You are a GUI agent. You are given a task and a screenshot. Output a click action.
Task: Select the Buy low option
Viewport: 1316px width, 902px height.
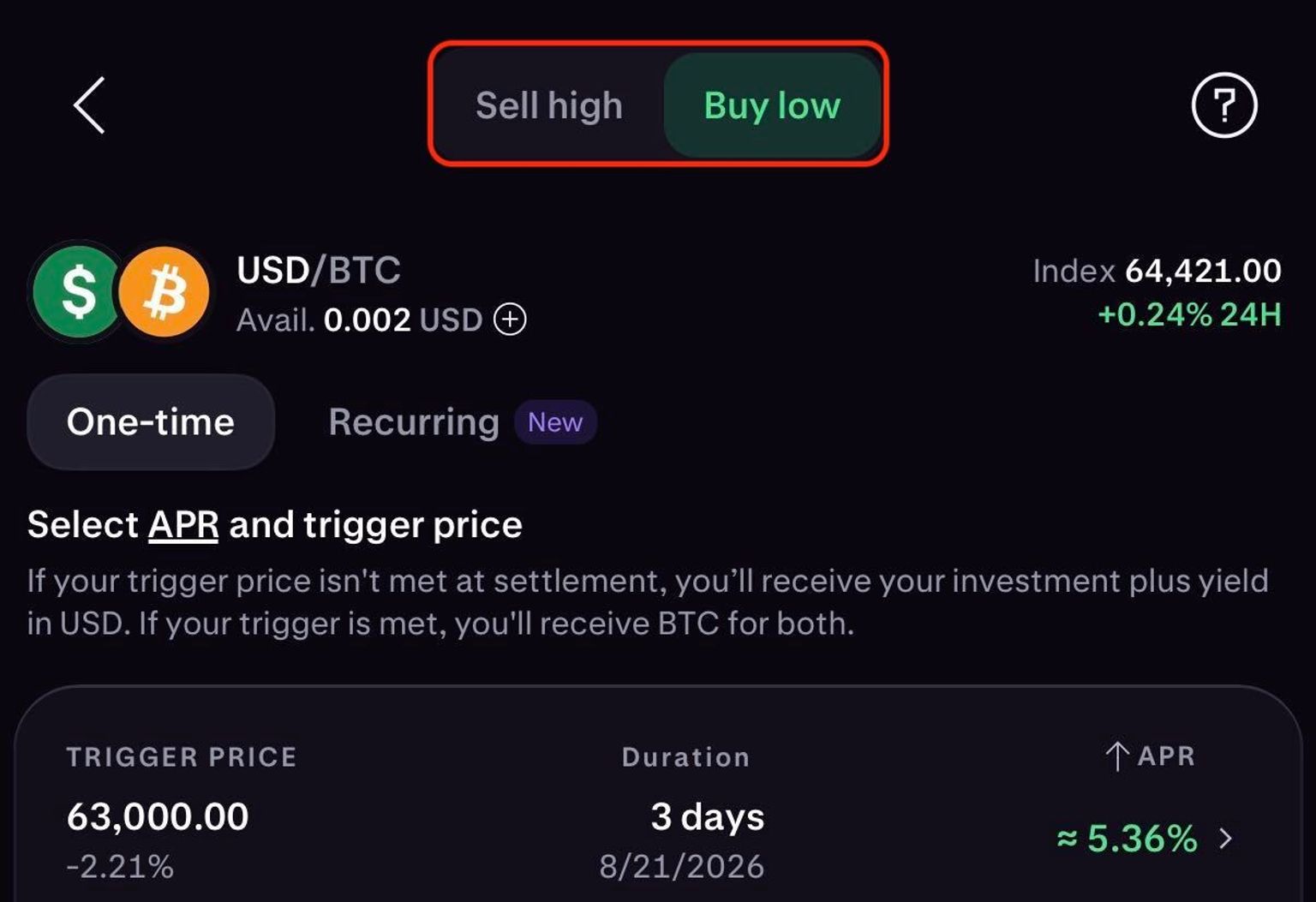[x=772, y=105]
